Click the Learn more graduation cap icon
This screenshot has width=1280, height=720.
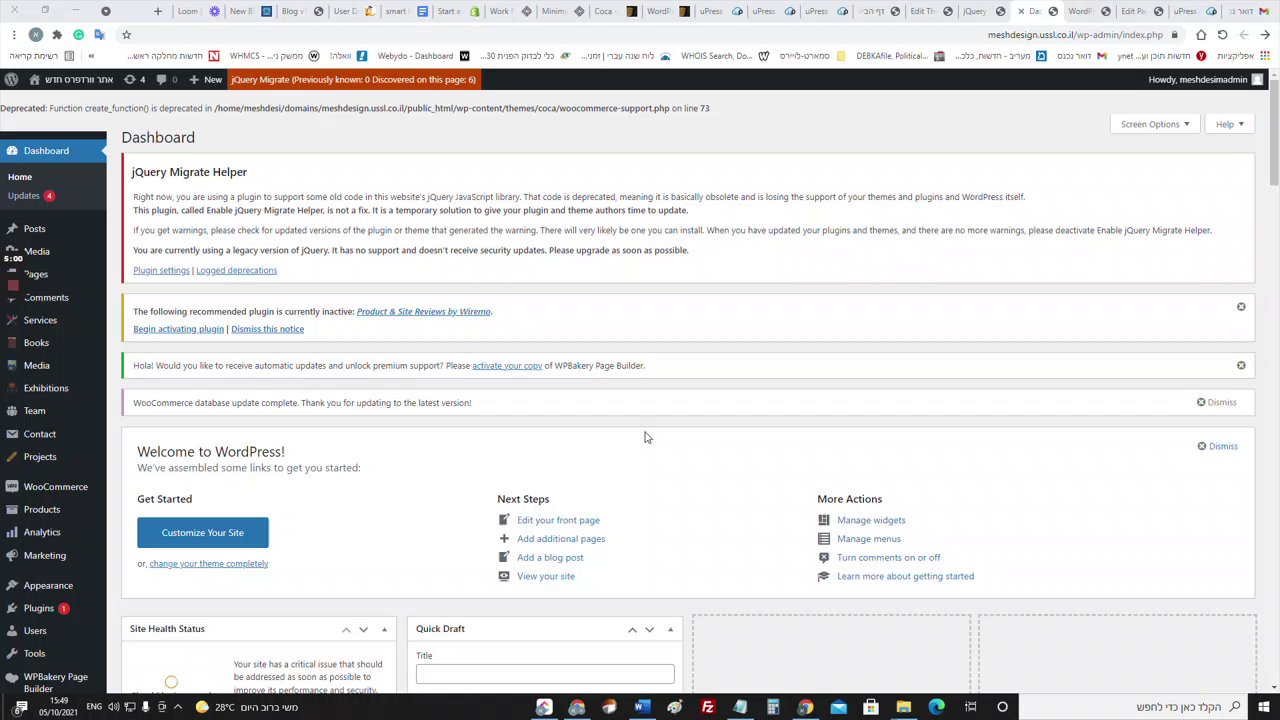pos(824,576)
